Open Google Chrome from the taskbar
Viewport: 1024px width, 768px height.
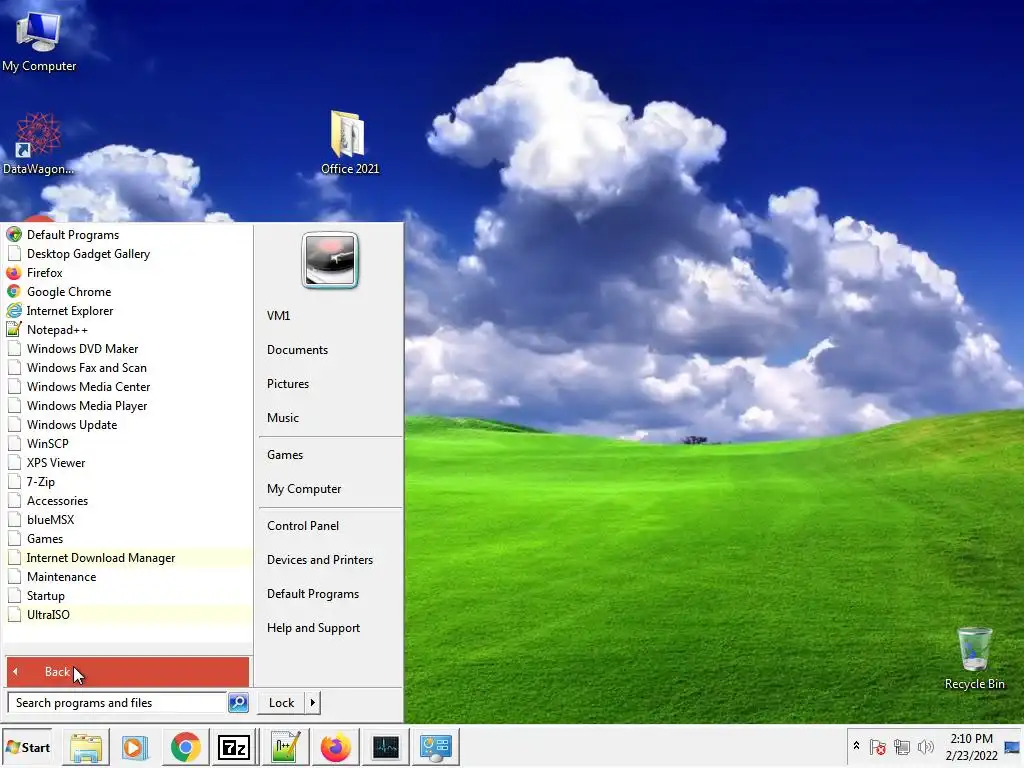click(185, 747)
